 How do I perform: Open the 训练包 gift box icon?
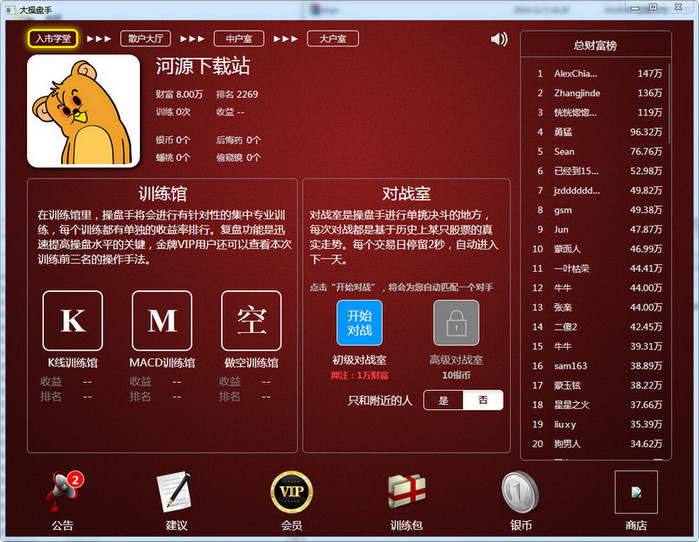(406, 492)
